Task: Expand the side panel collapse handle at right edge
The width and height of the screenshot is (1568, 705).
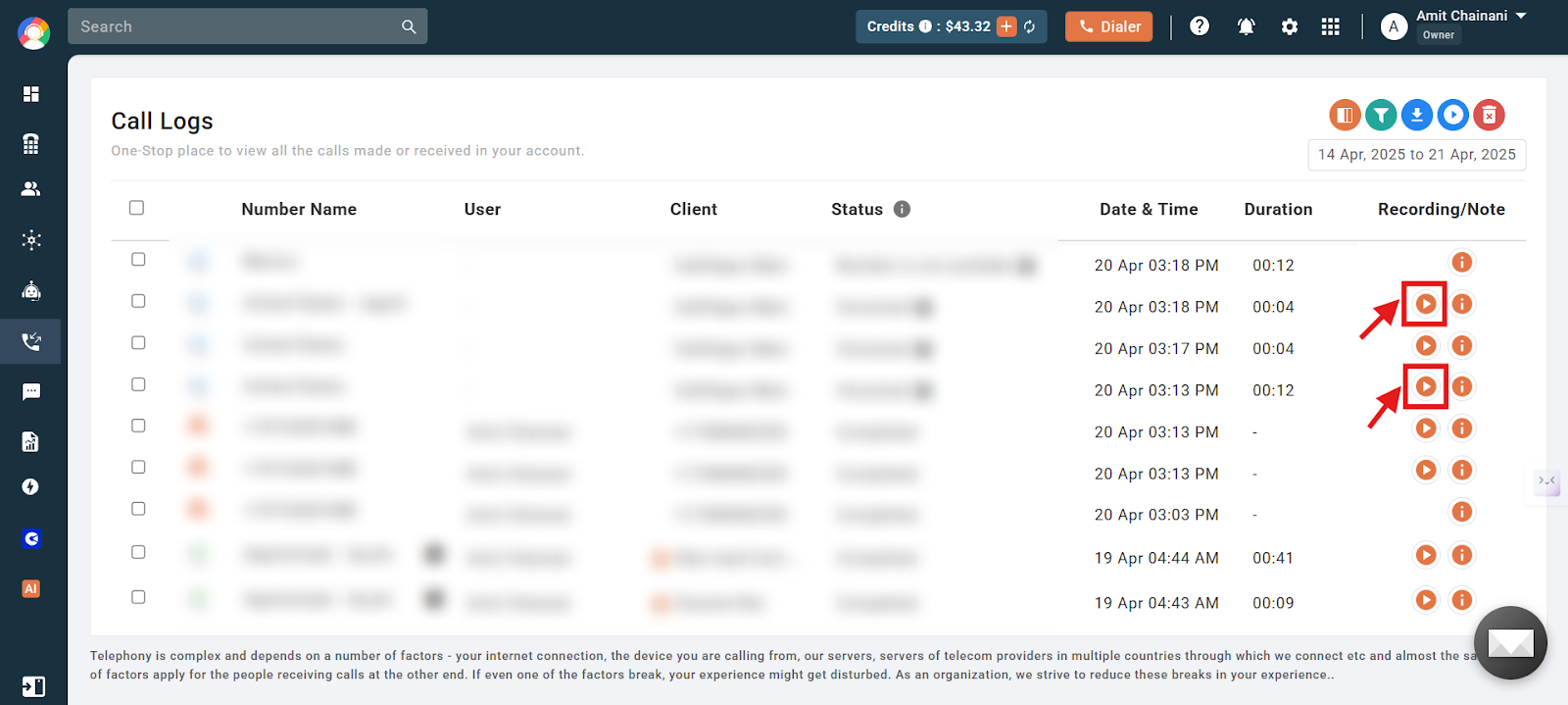Action: click(1547, 481)
